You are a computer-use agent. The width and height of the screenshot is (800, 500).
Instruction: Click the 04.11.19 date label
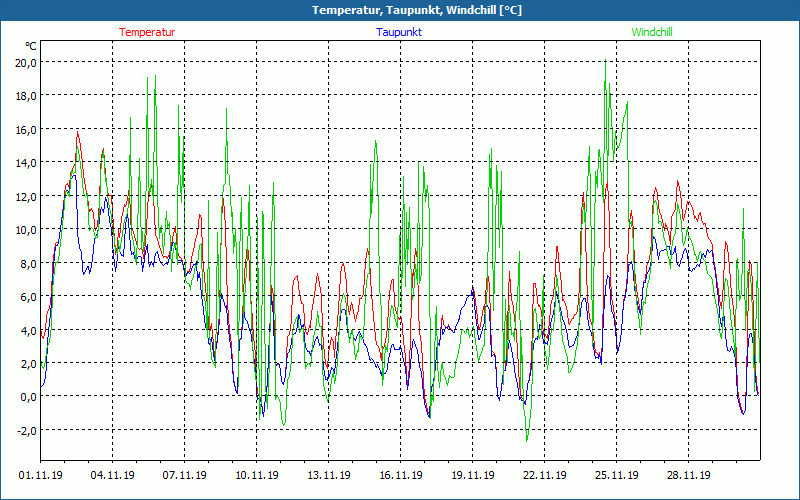(113, 475)
